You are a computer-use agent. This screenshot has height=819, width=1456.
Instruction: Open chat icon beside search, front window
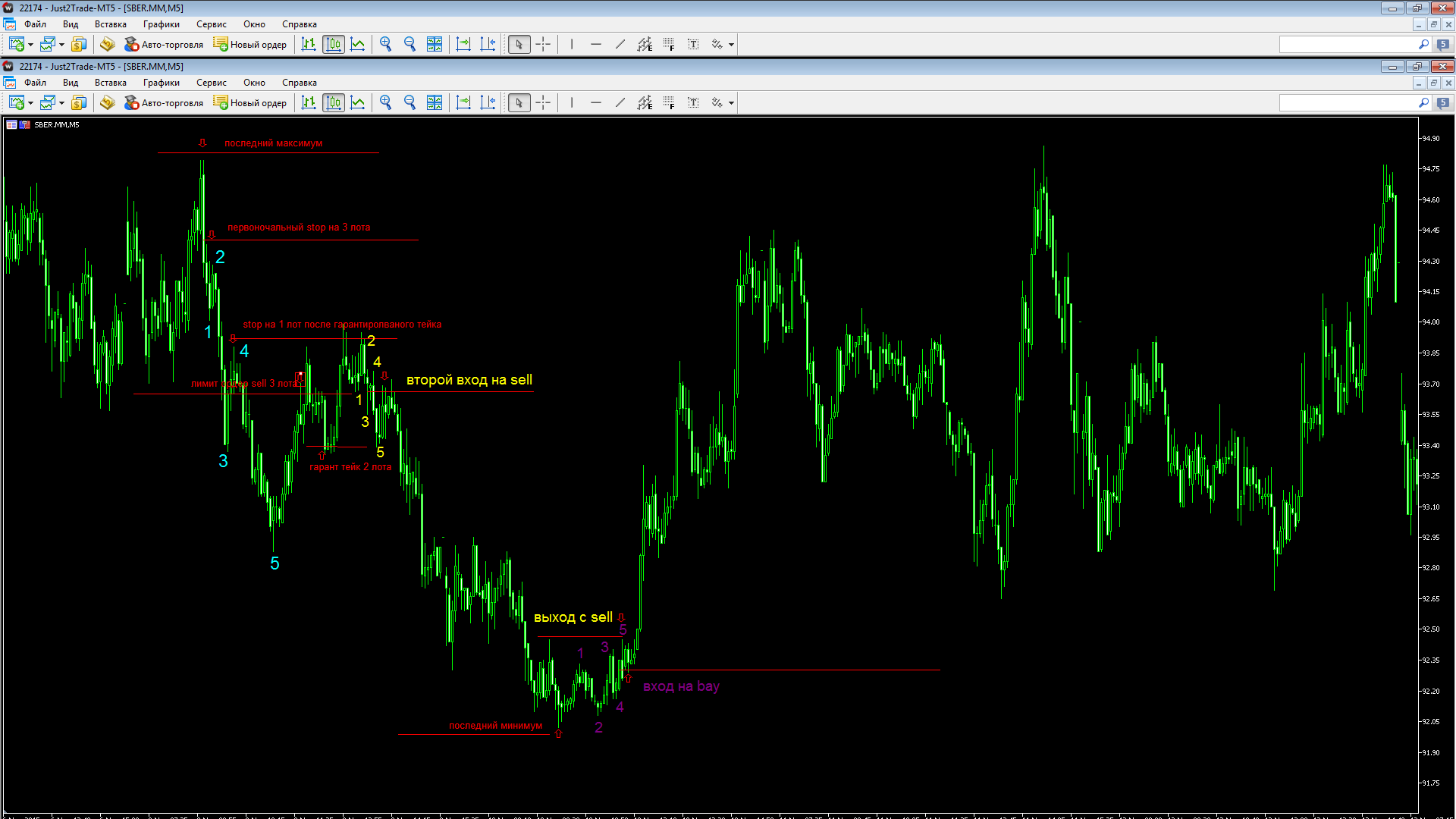click(x=1443, y=103)
